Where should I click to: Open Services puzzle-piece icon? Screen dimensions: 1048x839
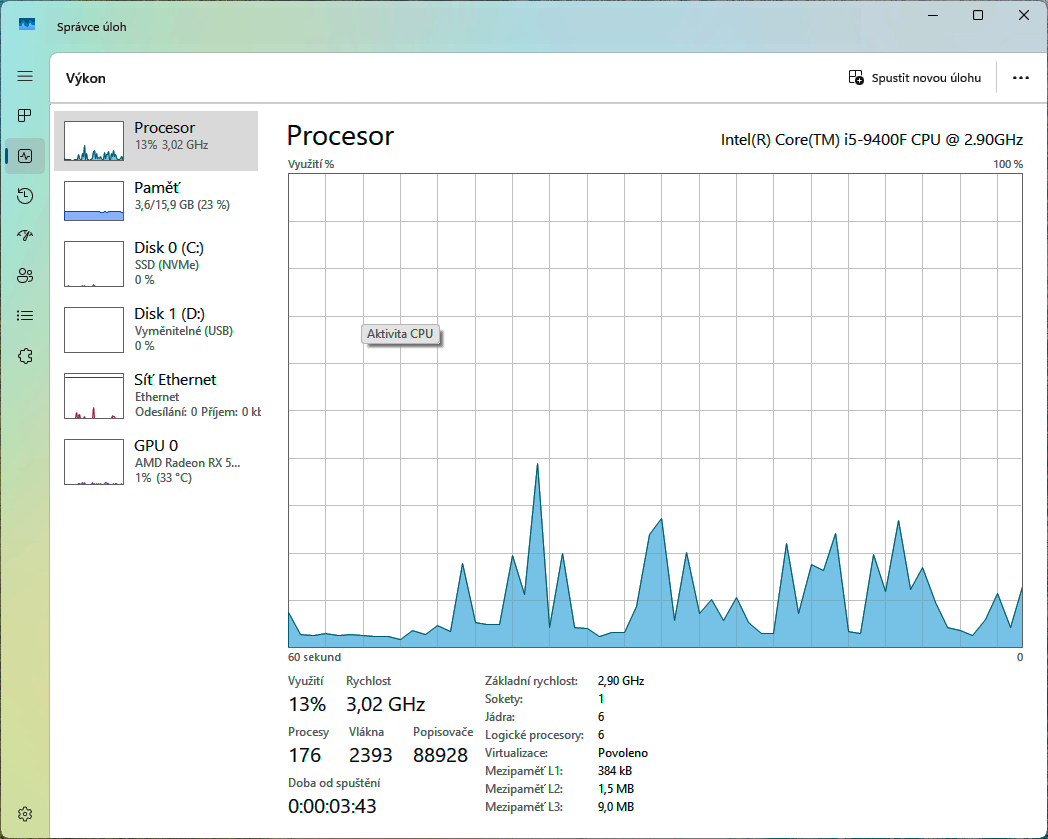click(x=25, y=356)
